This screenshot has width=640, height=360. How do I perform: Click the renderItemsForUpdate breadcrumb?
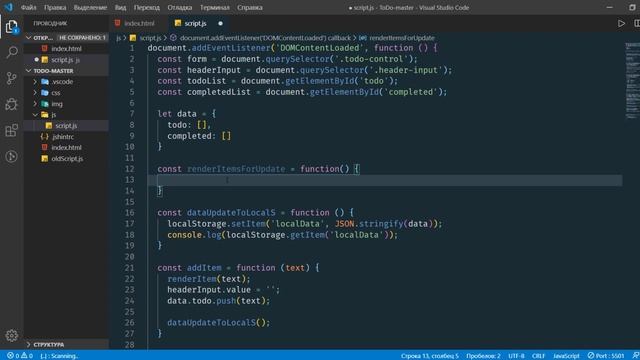402,38
